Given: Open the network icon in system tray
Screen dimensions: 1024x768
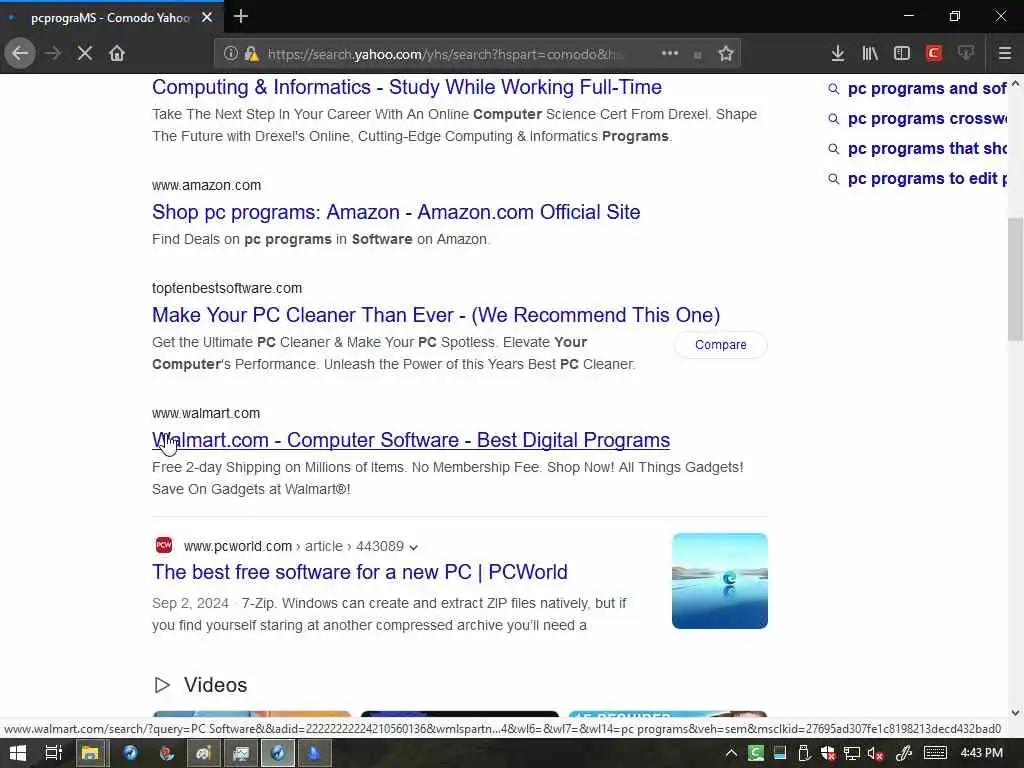Looking at the screenshot, I should coord(852,754).
